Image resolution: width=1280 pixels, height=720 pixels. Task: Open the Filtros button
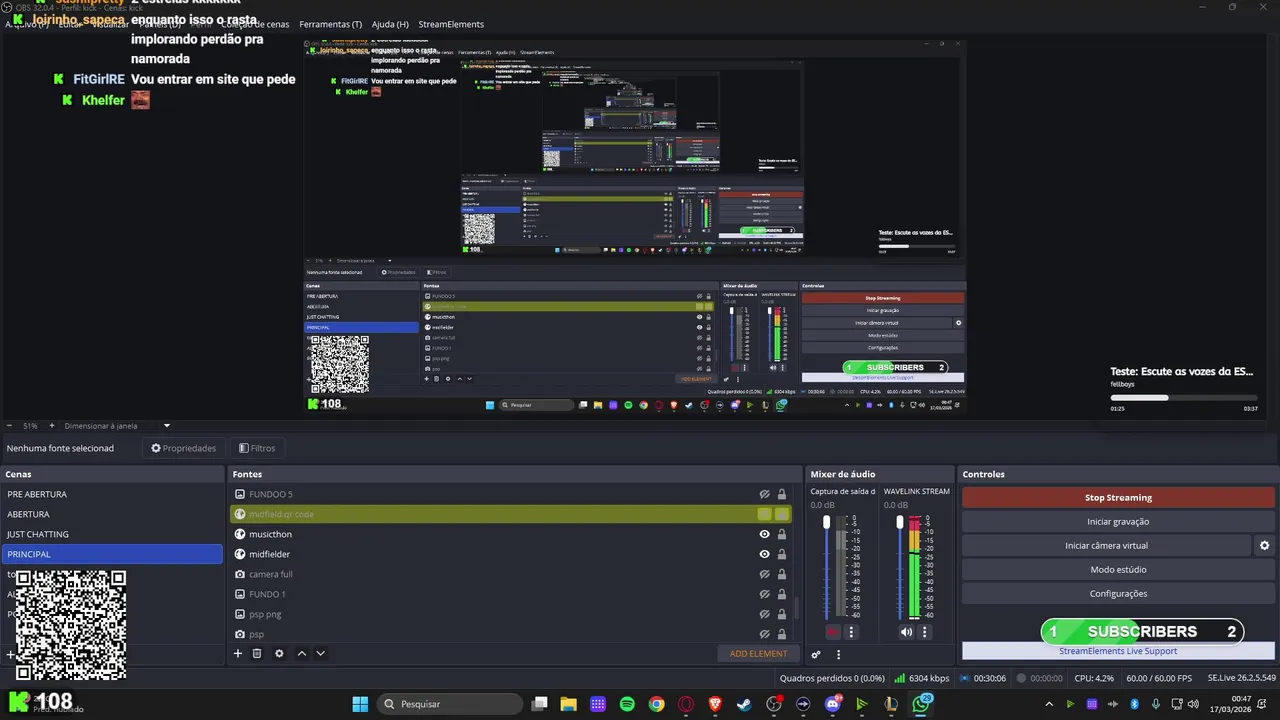(257, 448)
